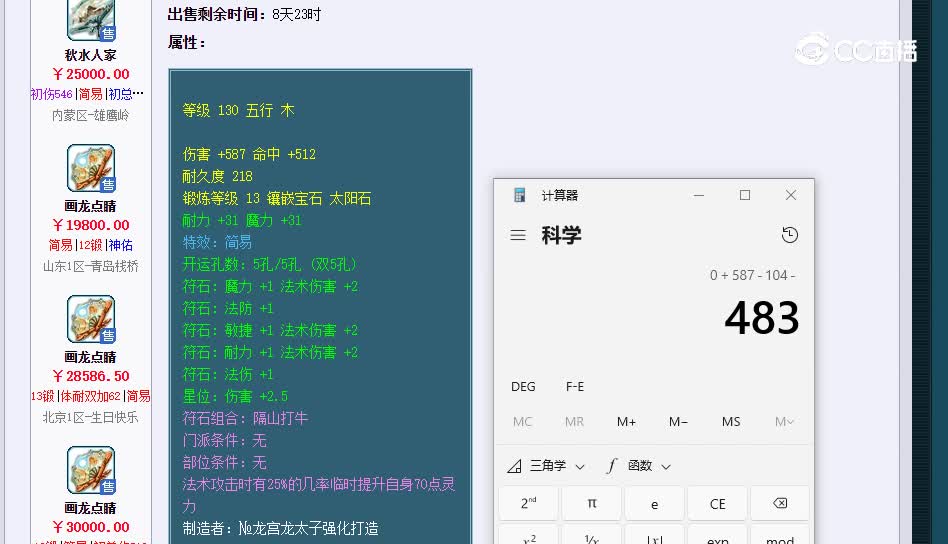Click the calculator expression 0 + 587 - 104 -
The width and height of the screenshot is (948, 544).
coord(753,276)
